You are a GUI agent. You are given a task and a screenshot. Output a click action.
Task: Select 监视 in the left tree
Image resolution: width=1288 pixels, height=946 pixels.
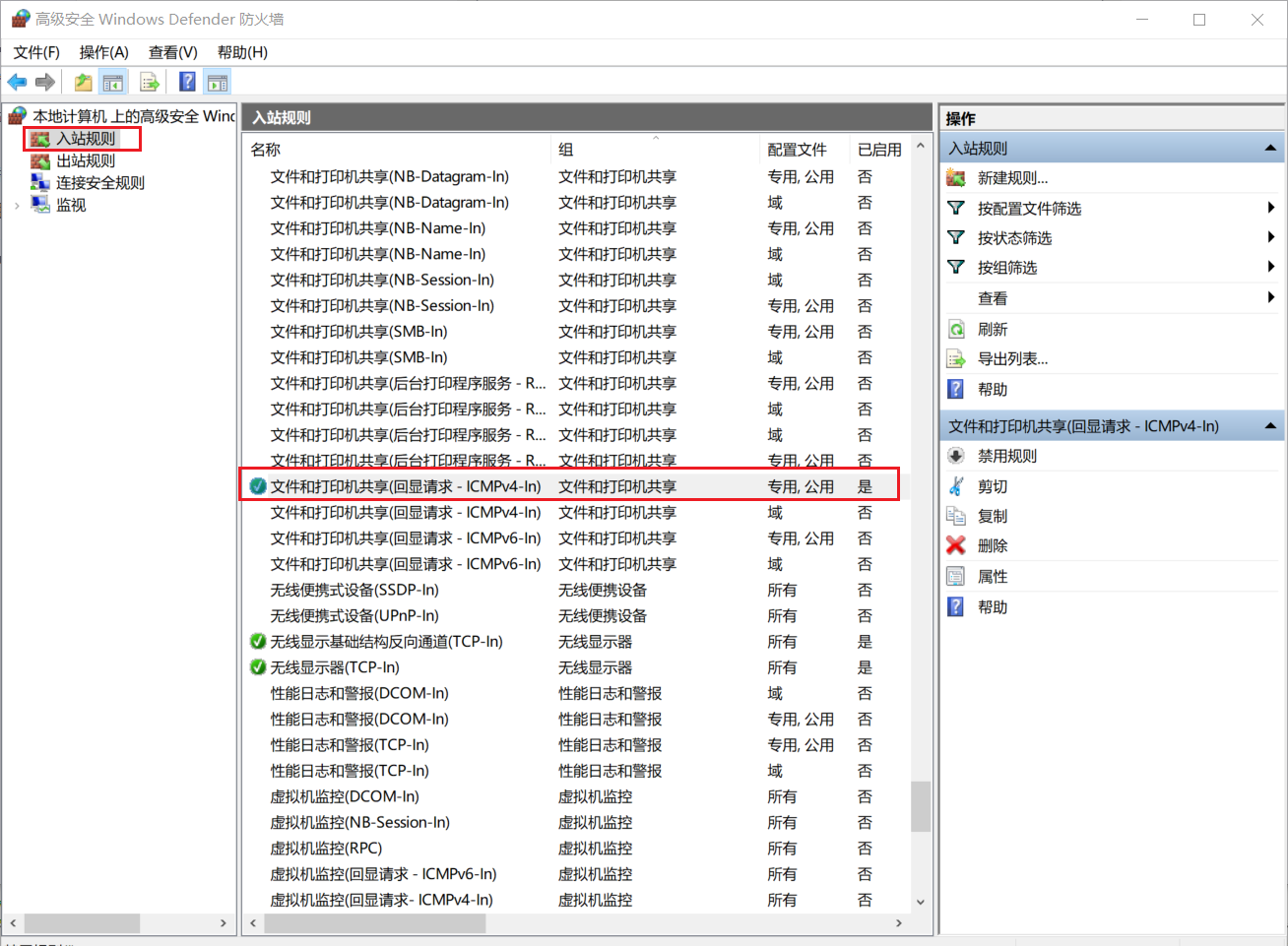click(71, 205)
